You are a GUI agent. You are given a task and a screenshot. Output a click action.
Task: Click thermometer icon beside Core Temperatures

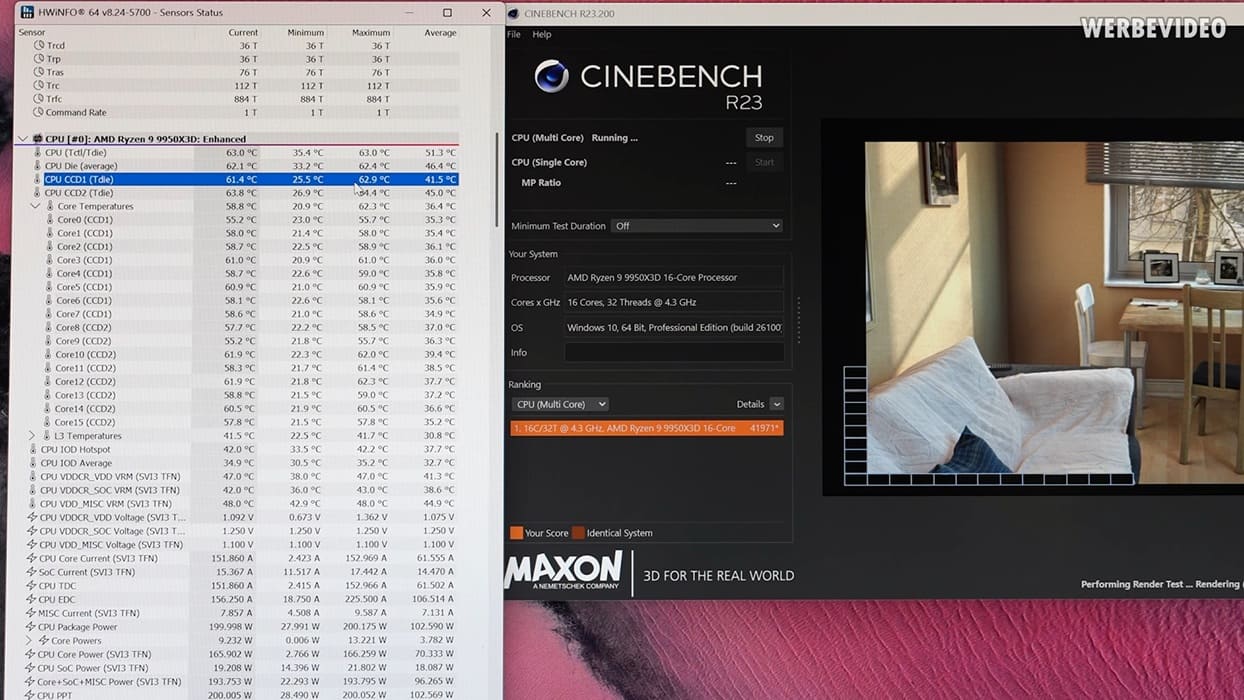point(50,206)
